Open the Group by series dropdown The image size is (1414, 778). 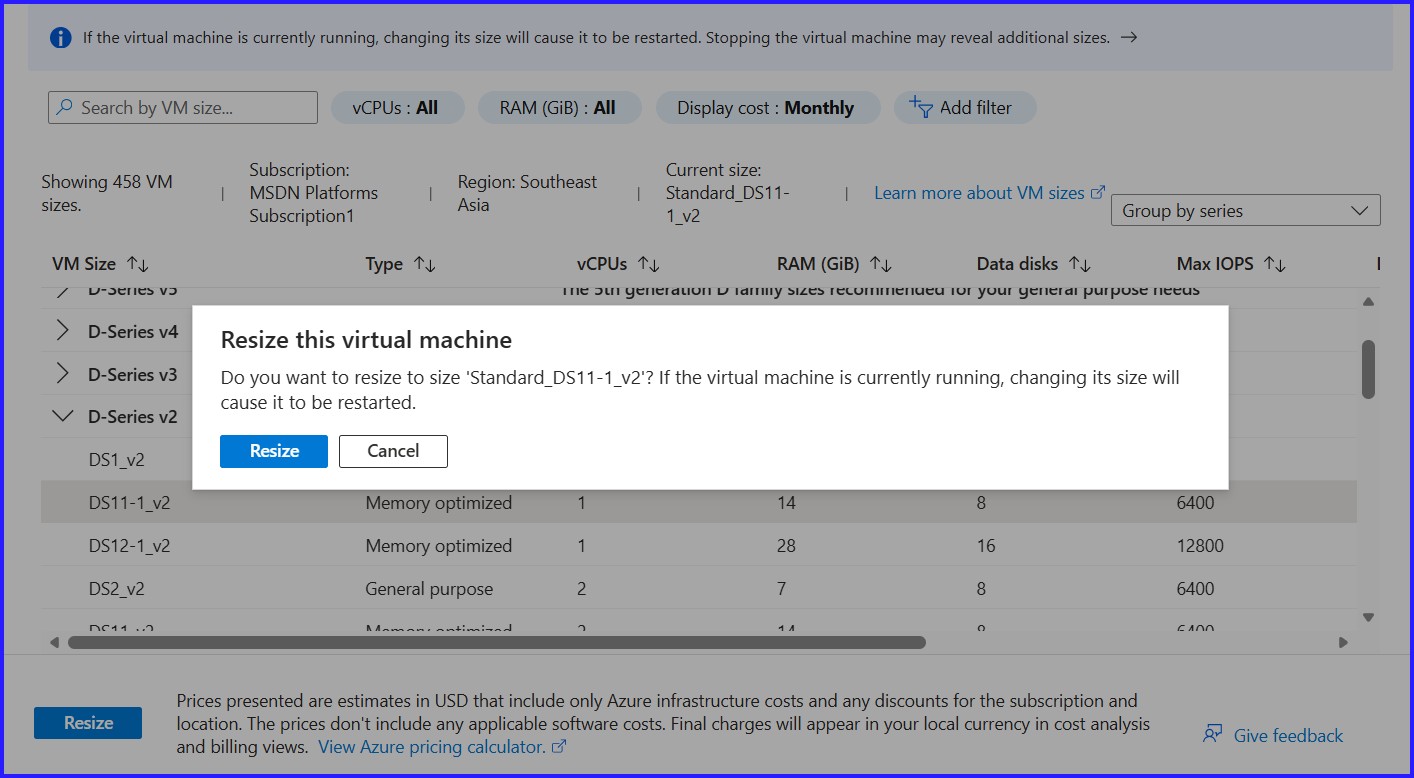1245,211
